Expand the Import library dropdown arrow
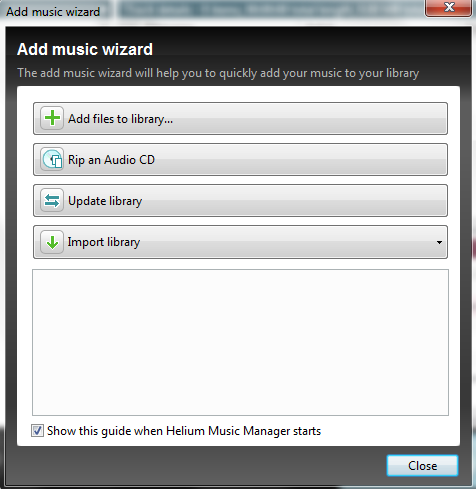Screen dimensions: 476x489 (x=439, y=242)
